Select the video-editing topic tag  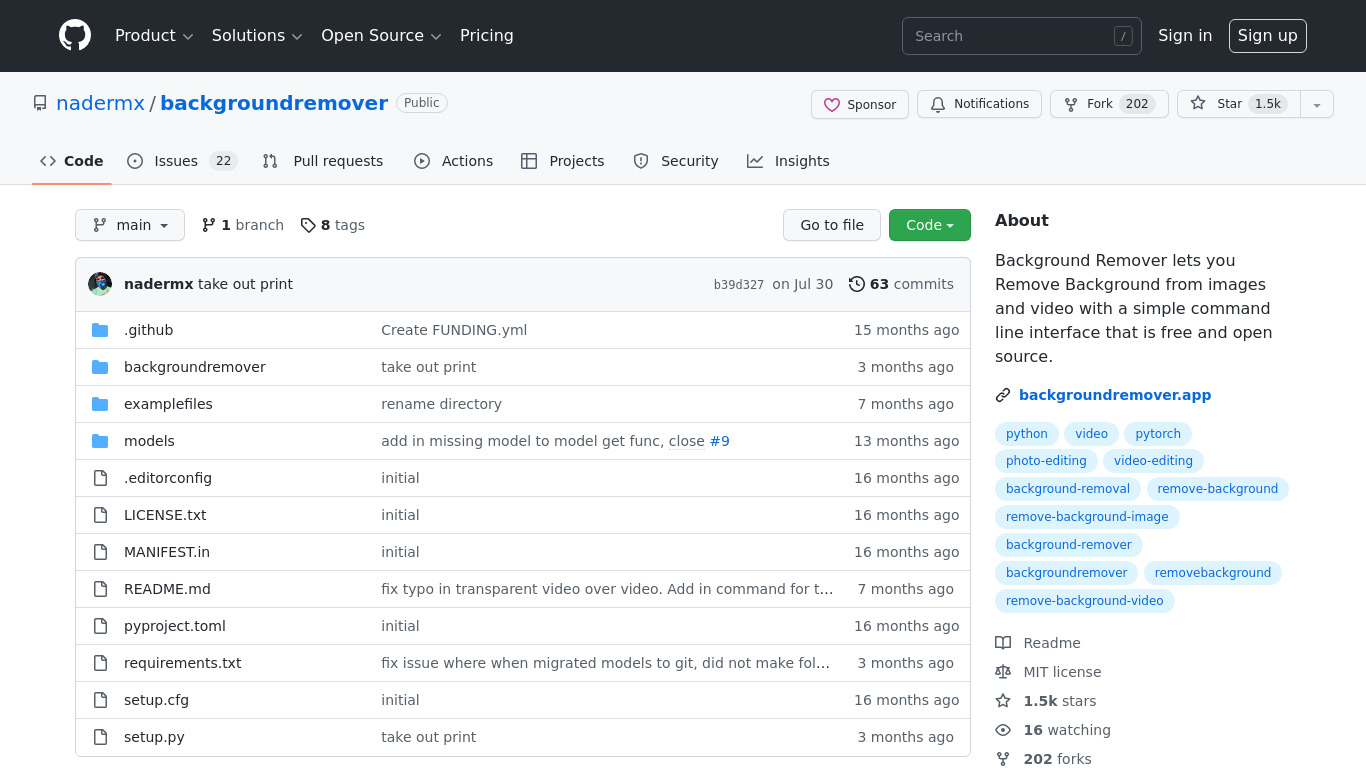tap(1153, 461)
